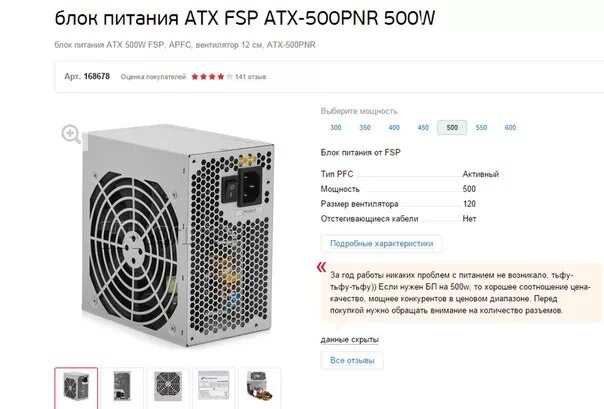Image resolution: width=604 pixels, height=409 pixels.
Task: Click the star rating icons
Action: 212,77
